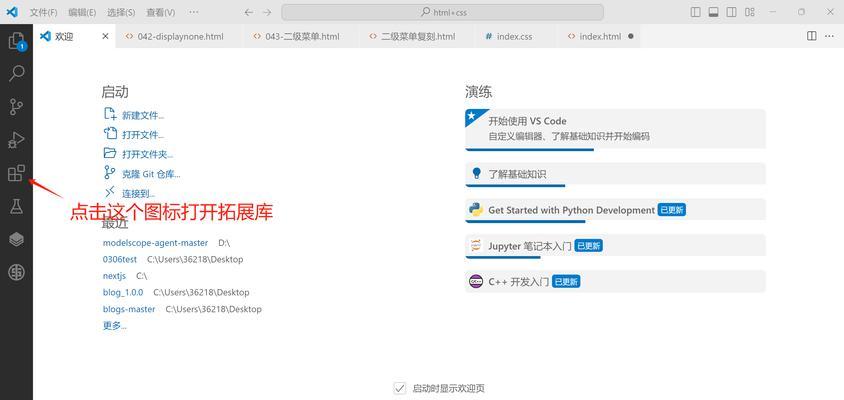Open the Search view in activity bar
This screenshot has width=844, height=400.
17,73
